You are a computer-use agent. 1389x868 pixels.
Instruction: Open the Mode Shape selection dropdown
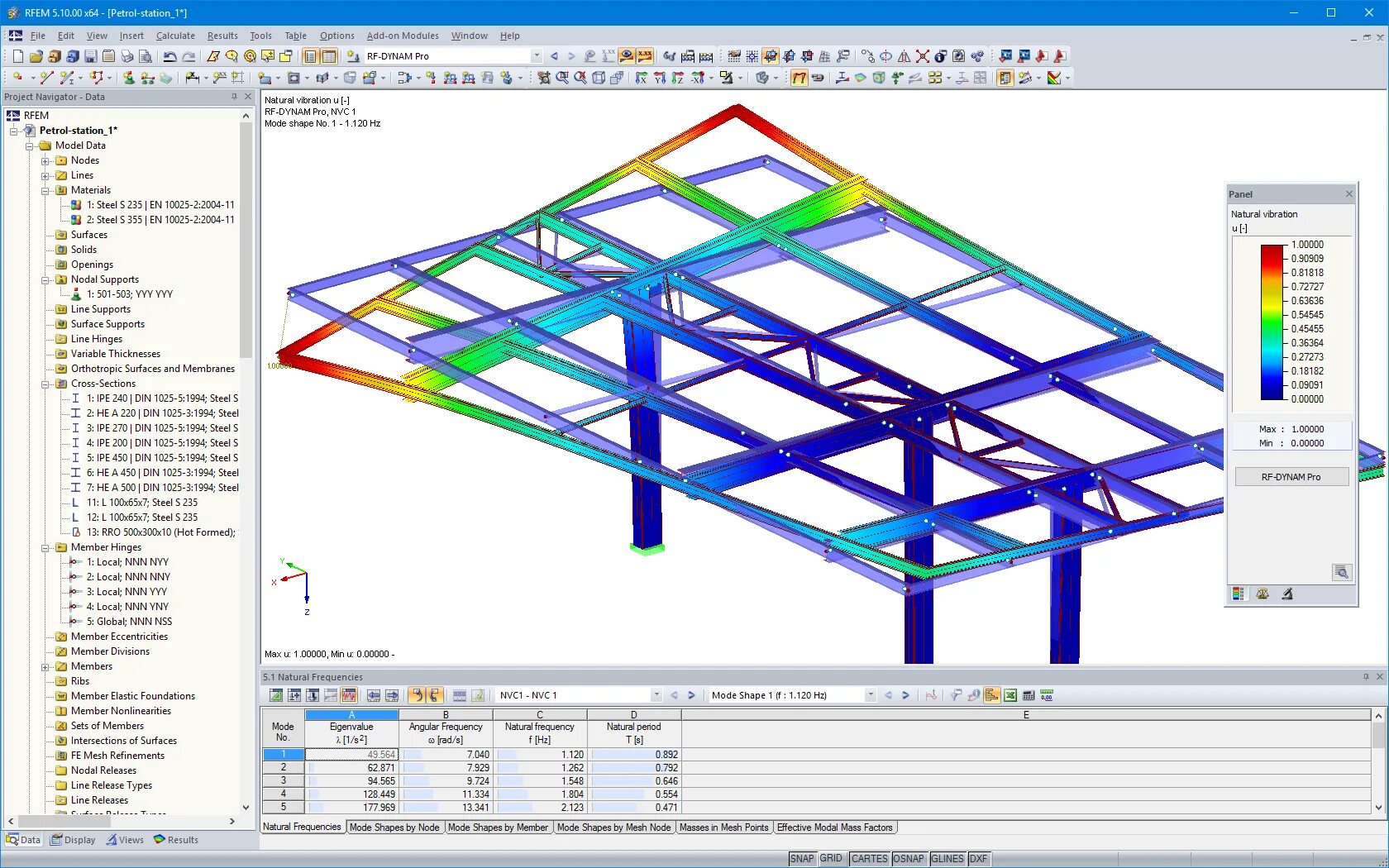click(871, 695)
